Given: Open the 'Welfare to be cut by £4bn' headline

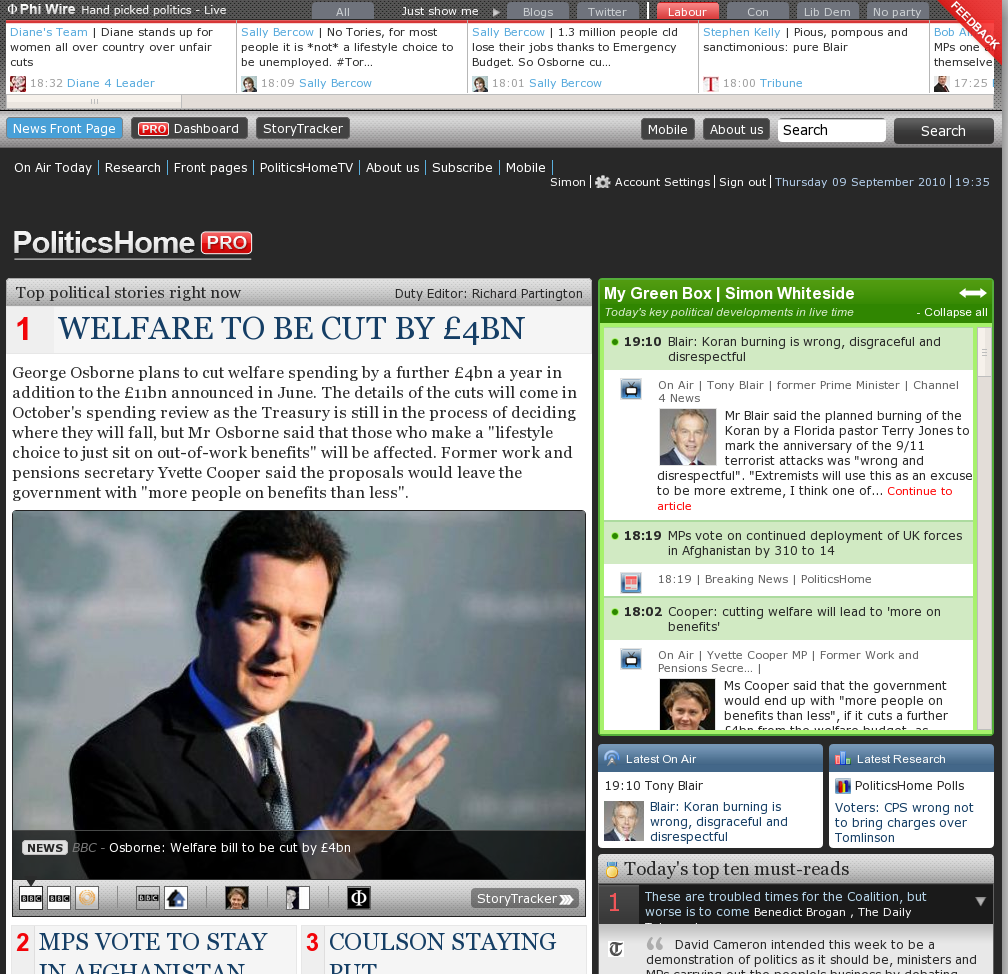Looking at the screenshot, I should (x=291, y=329).
